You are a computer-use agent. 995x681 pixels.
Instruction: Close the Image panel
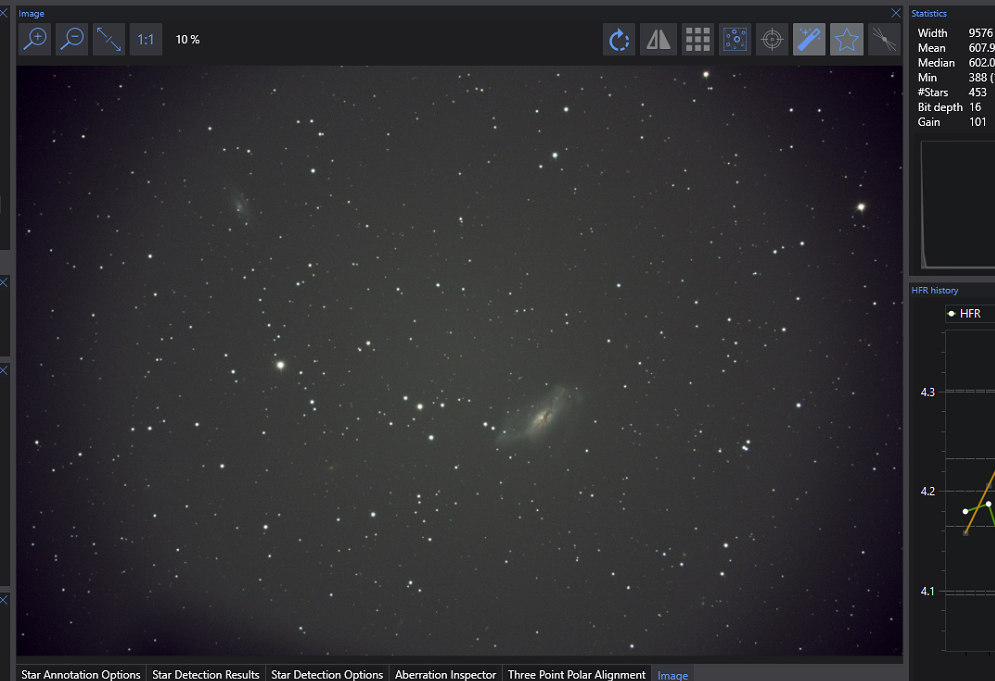click(x=895, y=13)
